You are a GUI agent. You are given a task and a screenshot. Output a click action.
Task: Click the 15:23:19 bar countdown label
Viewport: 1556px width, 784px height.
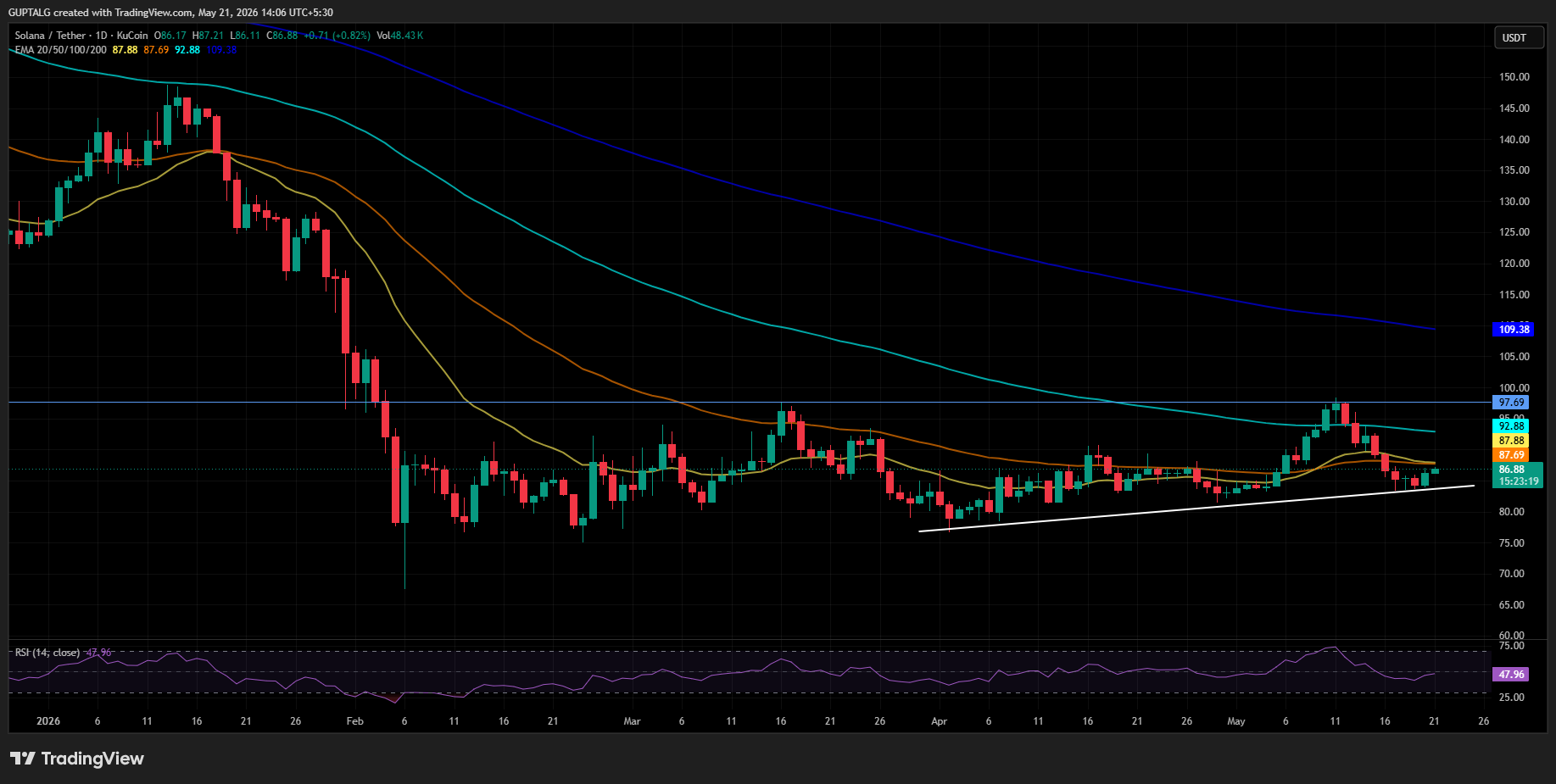(x=1518, y=481)
